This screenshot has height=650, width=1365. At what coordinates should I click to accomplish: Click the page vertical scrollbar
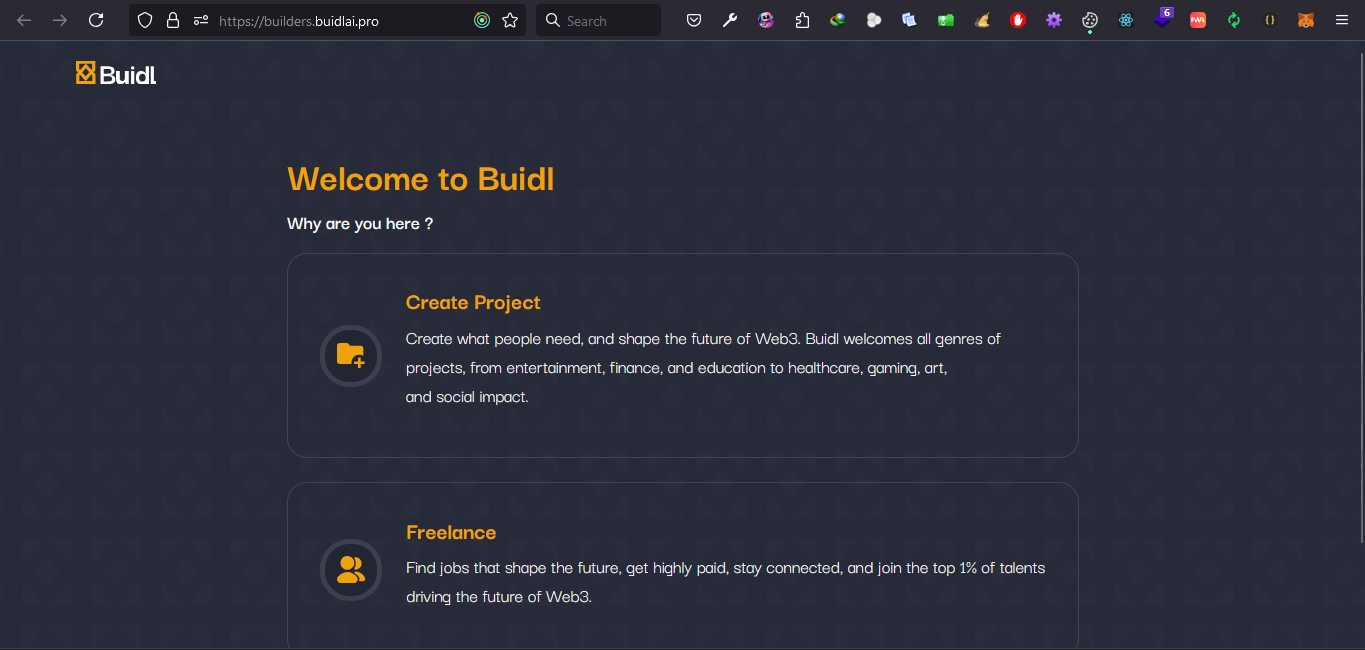coord(1357,300)
